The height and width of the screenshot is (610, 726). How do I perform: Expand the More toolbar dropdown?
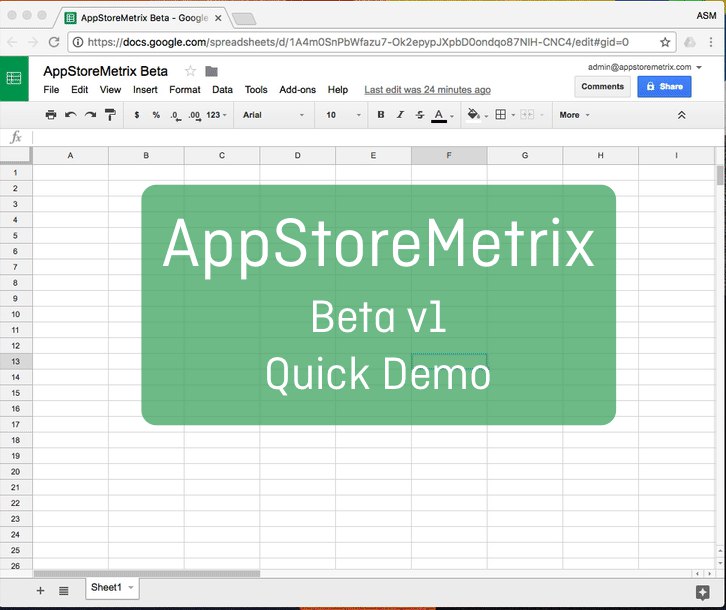click(x=574, y=115)
